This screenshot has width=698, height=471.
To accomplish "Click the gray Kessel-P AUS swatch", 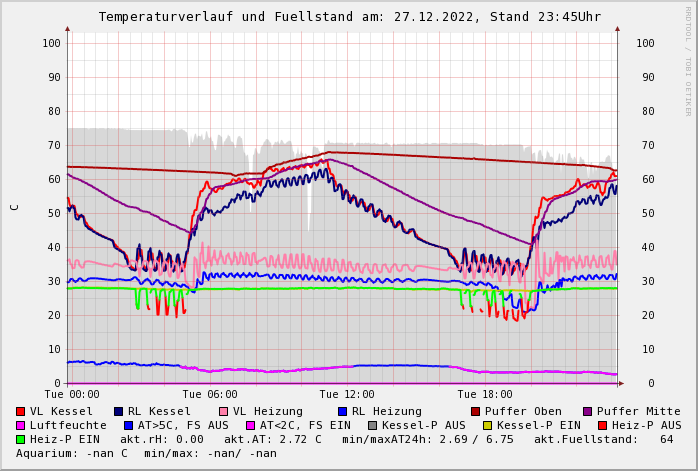I will click(372, 425).
